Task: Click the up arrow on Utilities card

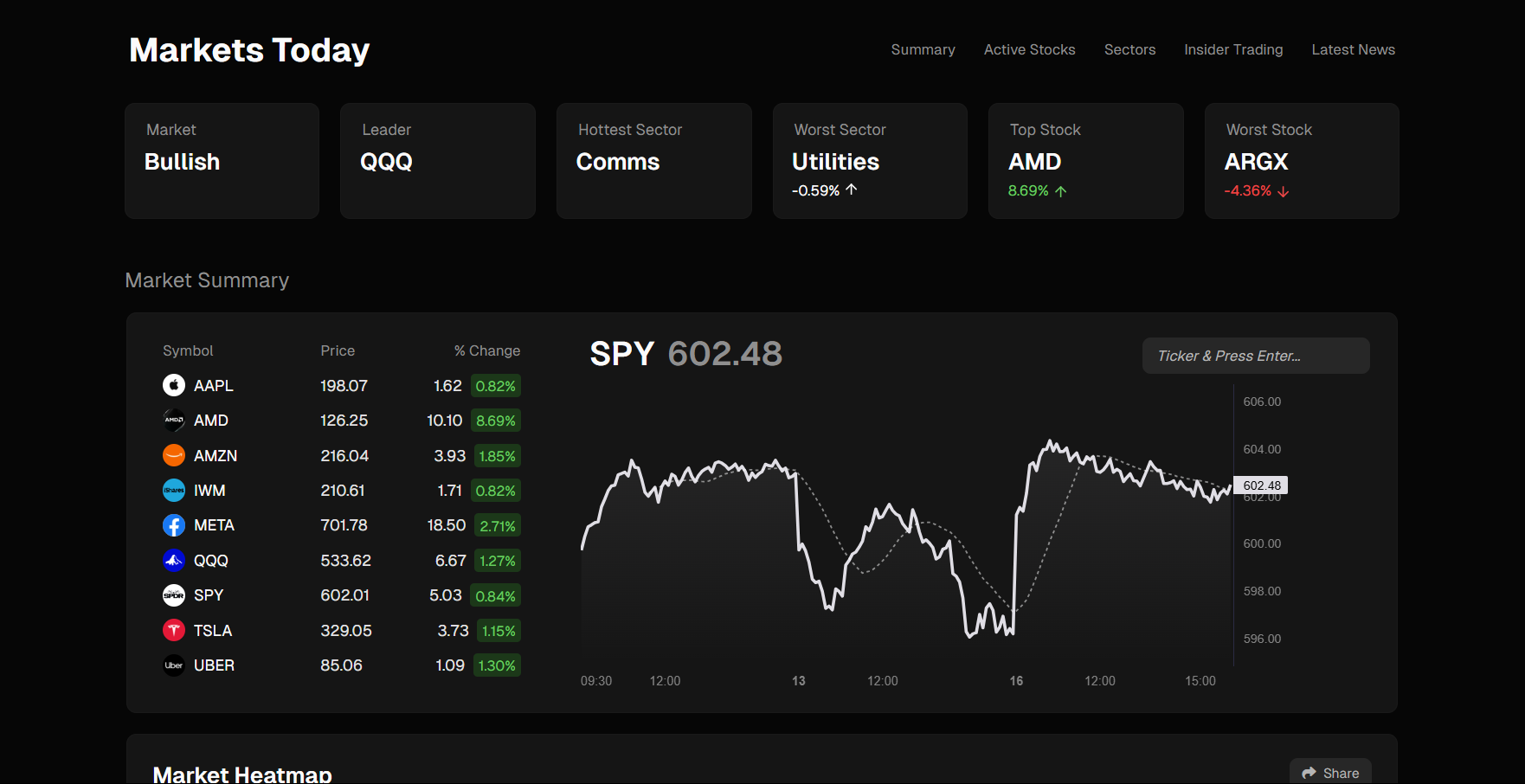Action: tap(852, 190)
